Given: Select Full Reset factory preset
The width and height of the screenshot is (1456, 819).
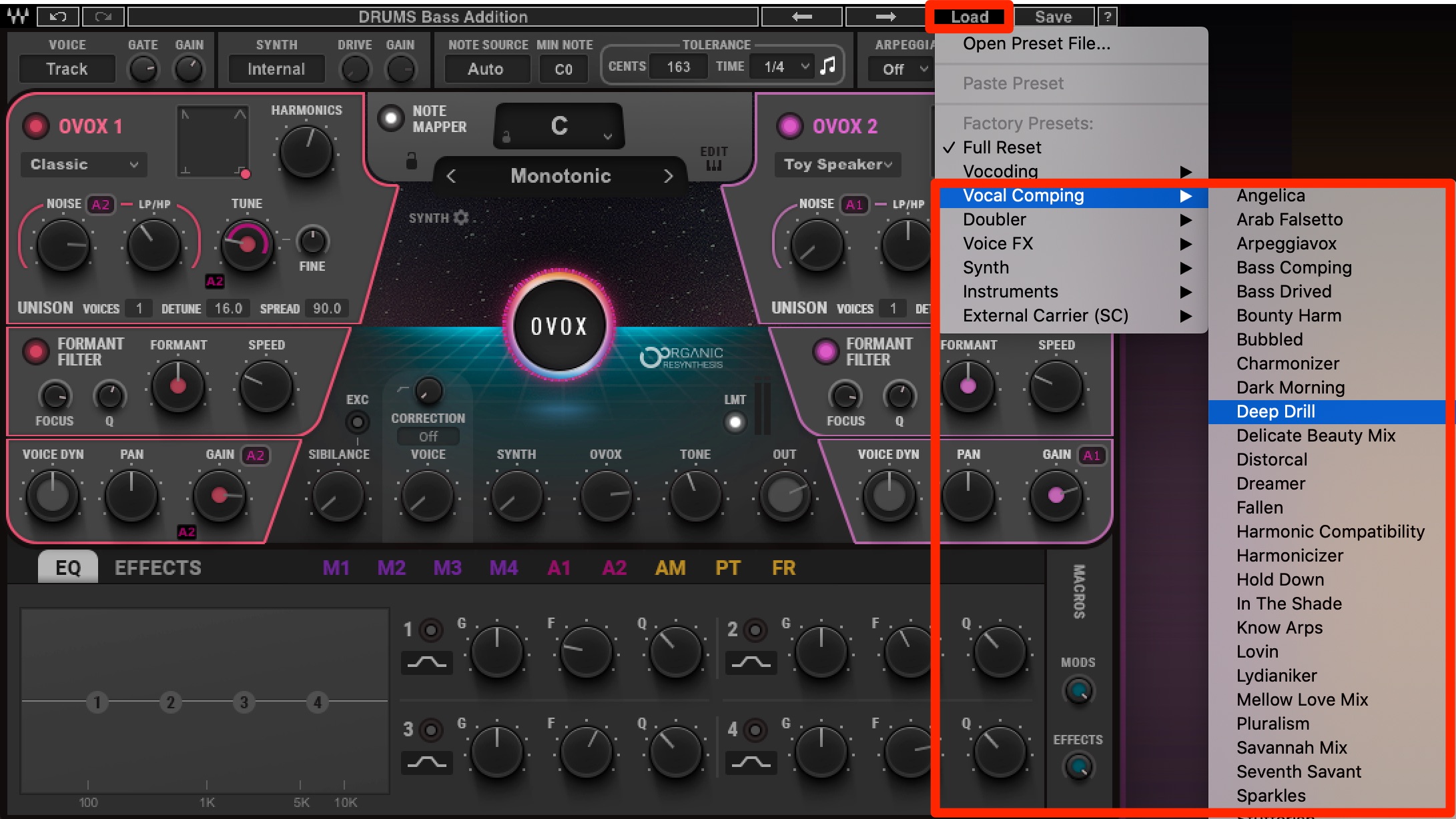Looking at the screenshot, I should click(x=1073, y=147).
